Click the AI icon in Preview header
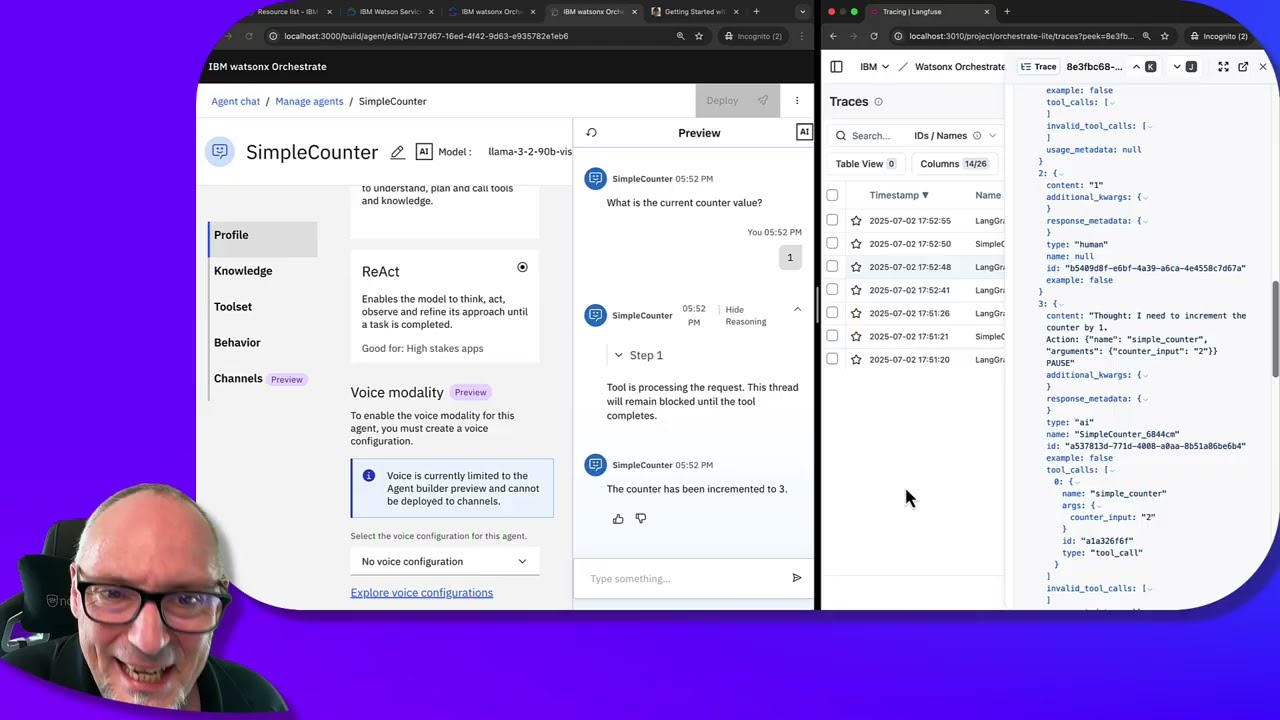1280x720 pixels. [804, 133]
